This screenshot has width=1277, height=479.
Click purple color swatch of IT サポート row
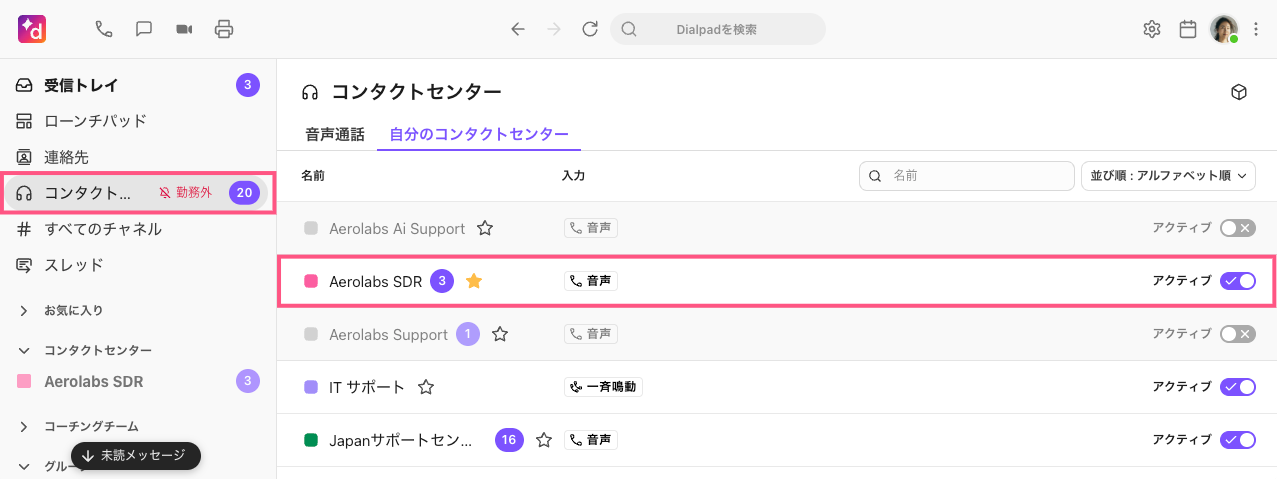(x=311, y=386)
